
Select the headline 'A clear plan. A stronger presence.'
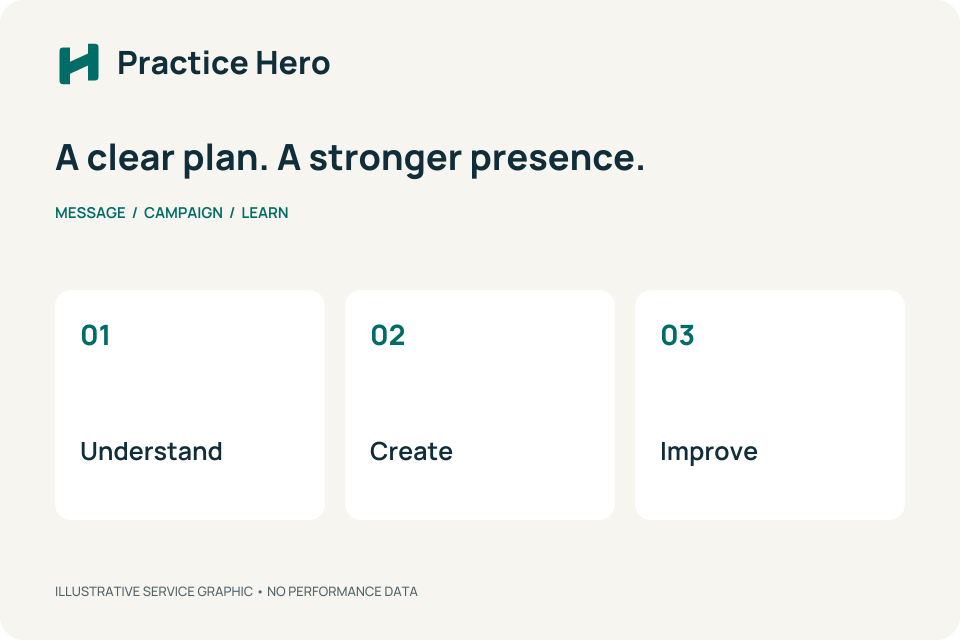click(350, 158)
